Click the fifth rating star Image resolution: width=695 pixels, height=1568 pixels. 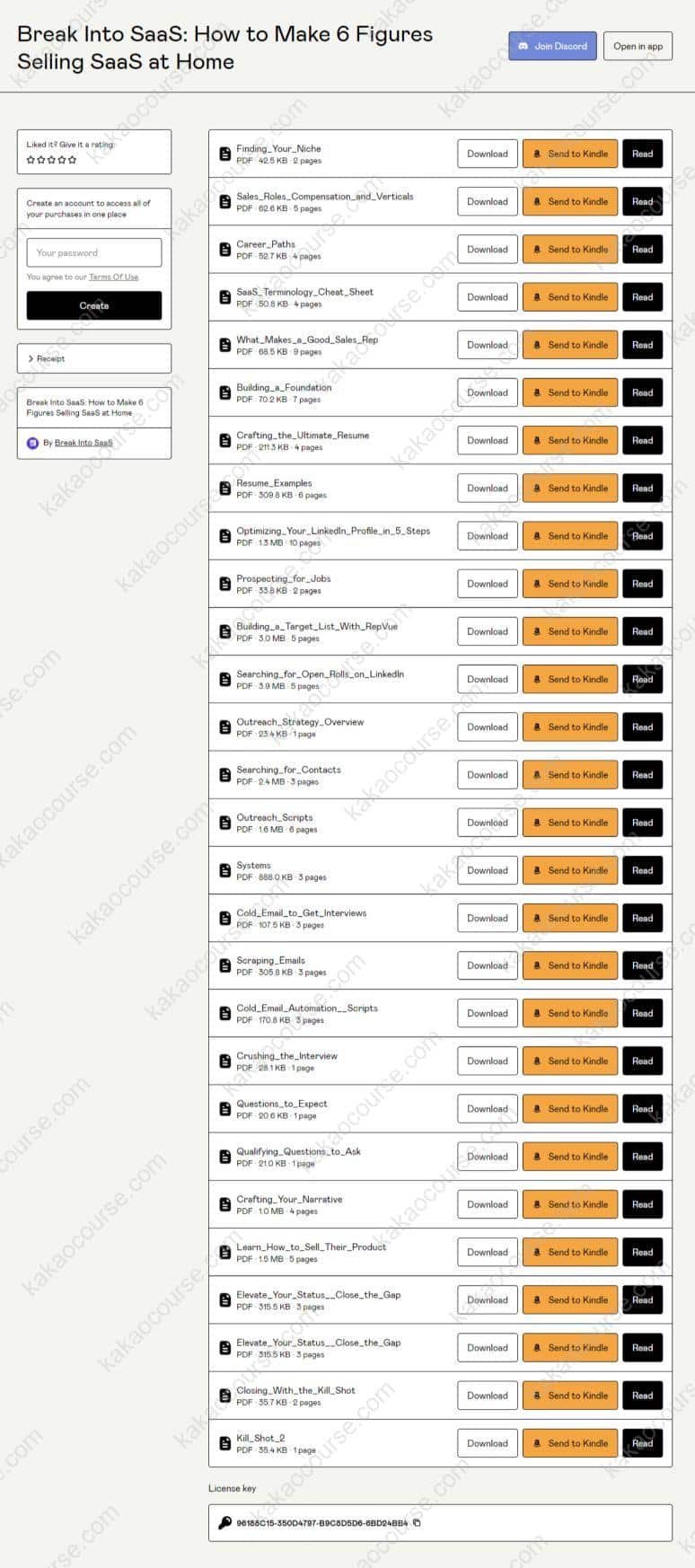tap(73, 160)
